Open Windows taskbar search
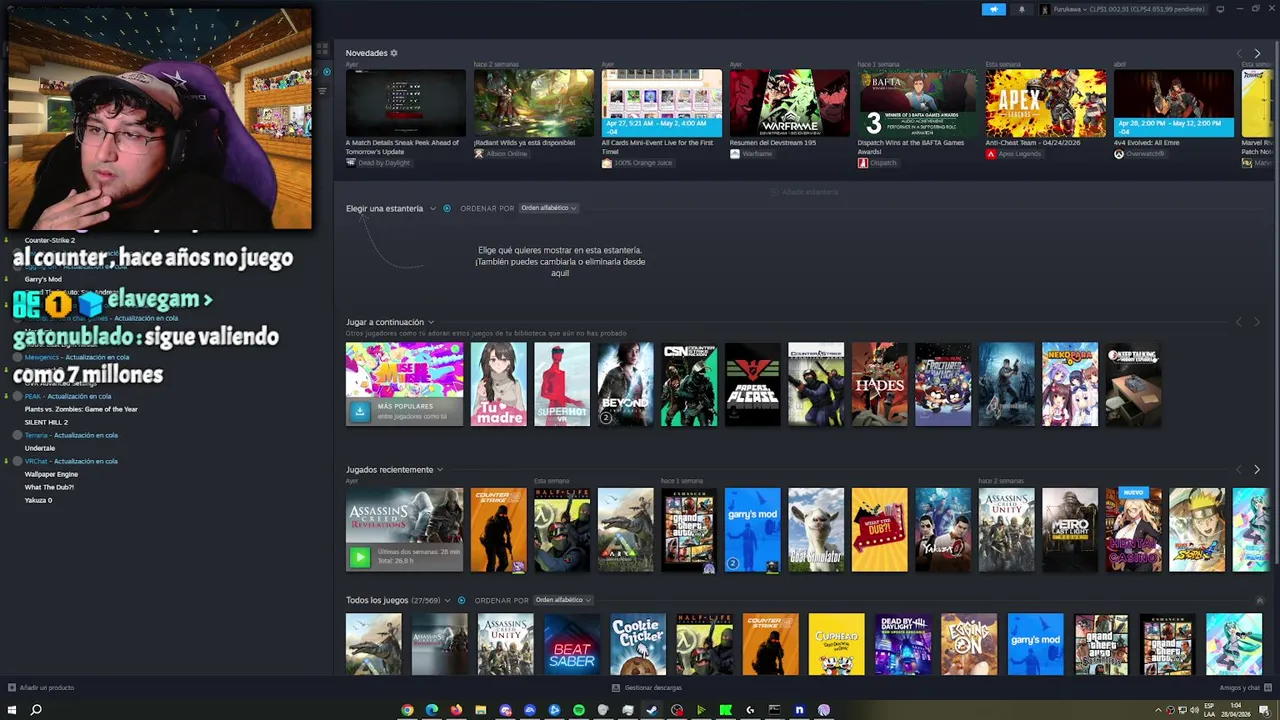The height and width of the screenshot is (720, 1280). click(36, 710)
